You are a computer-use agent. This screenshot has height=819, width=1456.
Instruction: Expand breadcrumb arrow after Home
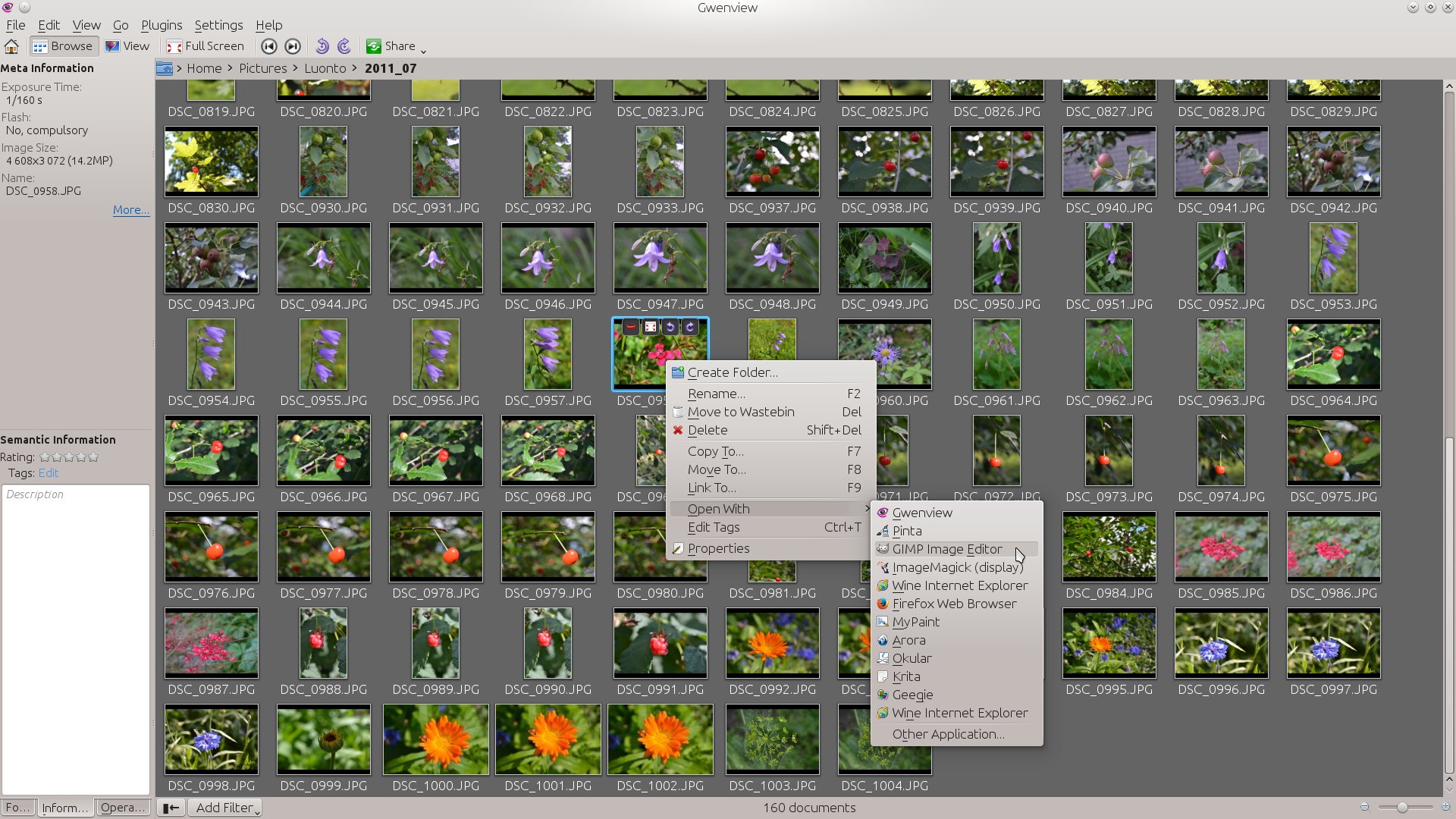[x=231, y=68]
